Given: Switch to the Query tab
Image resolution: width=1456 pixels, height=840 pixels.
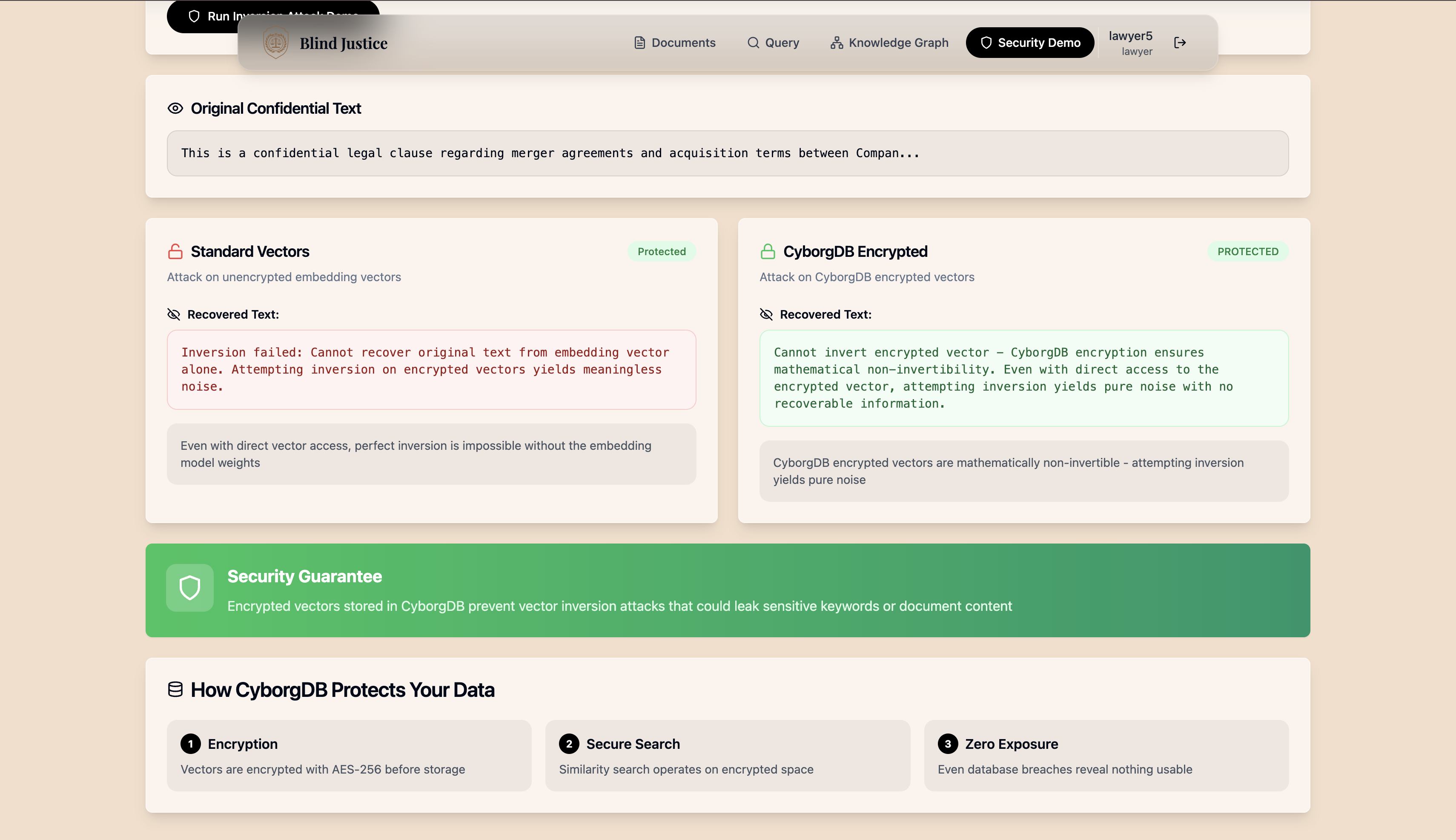Looking at the screenshot, I should pos(773,43).
